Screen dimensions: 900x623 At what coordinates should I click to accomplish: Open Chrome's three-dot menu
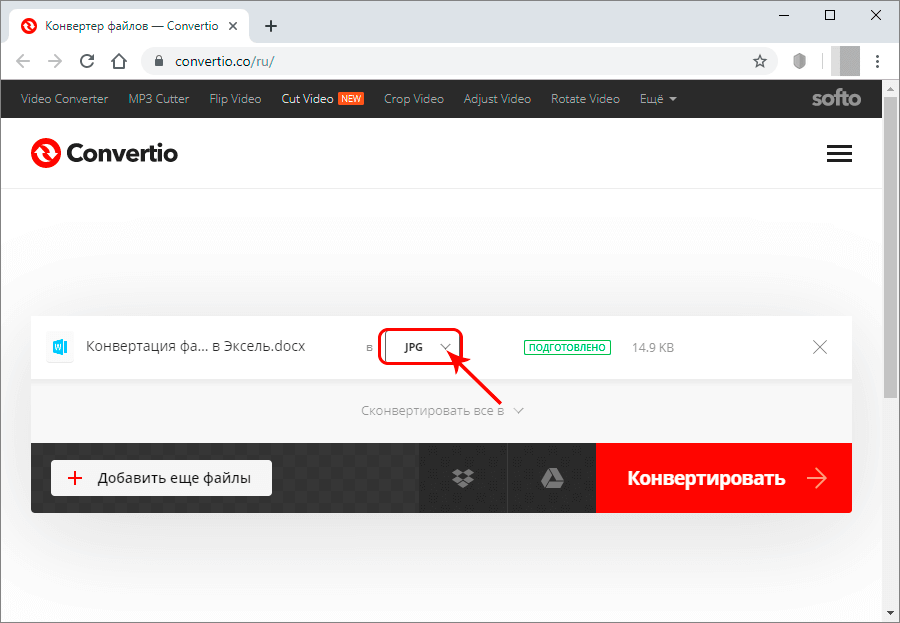click(x=877, y=61)
